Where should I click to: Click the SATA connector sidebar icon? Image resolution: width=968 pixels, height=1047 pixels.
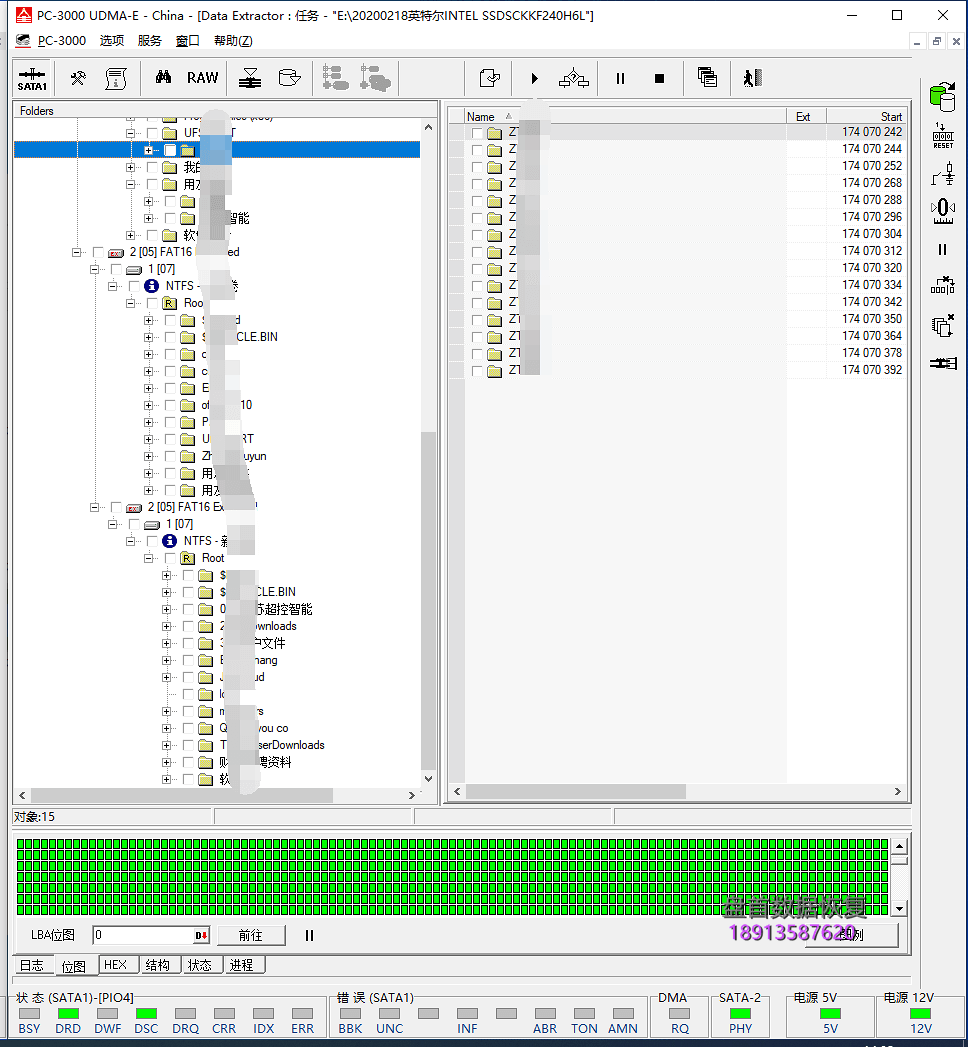tap(943, 363)
